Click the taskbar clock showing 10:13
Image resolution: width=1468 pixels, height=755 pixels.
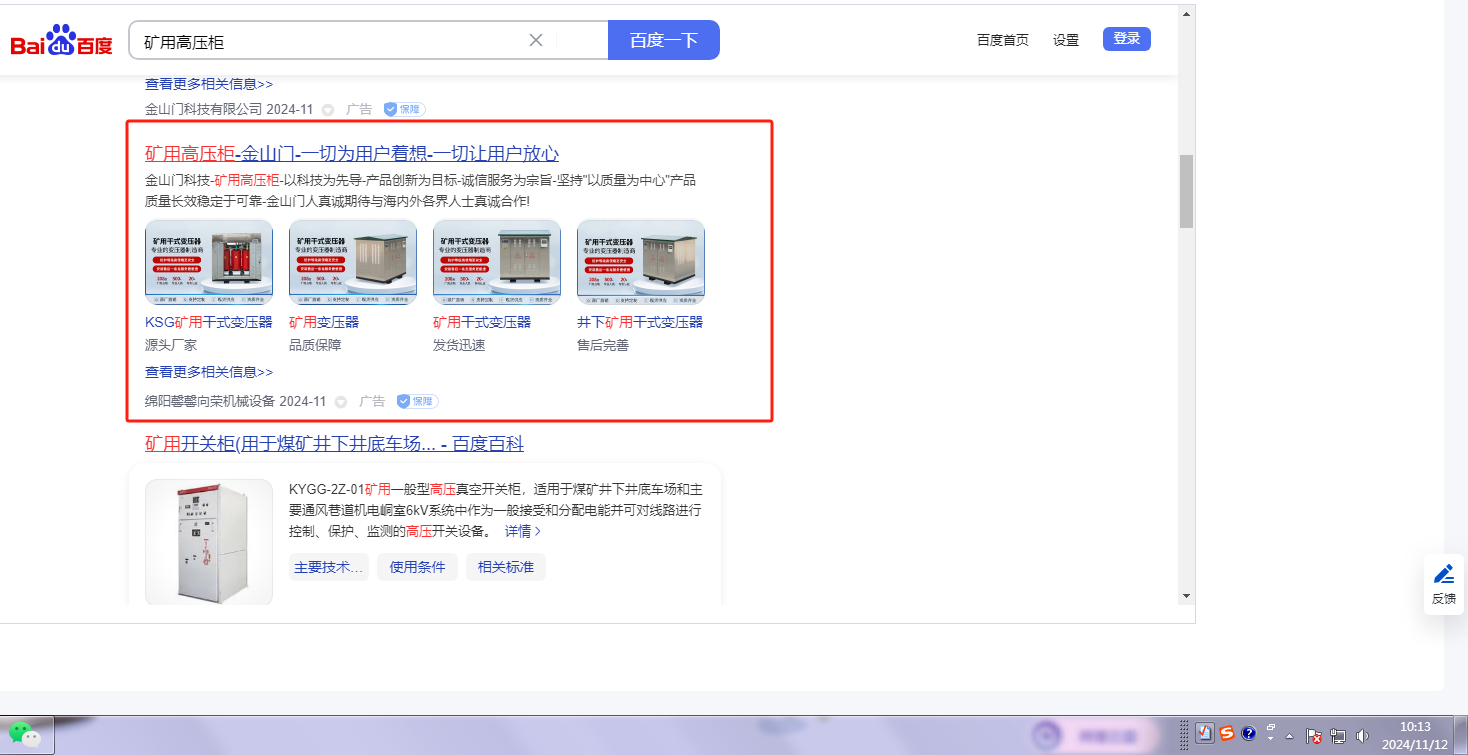pyautogui.click(x=1415, y=735)
